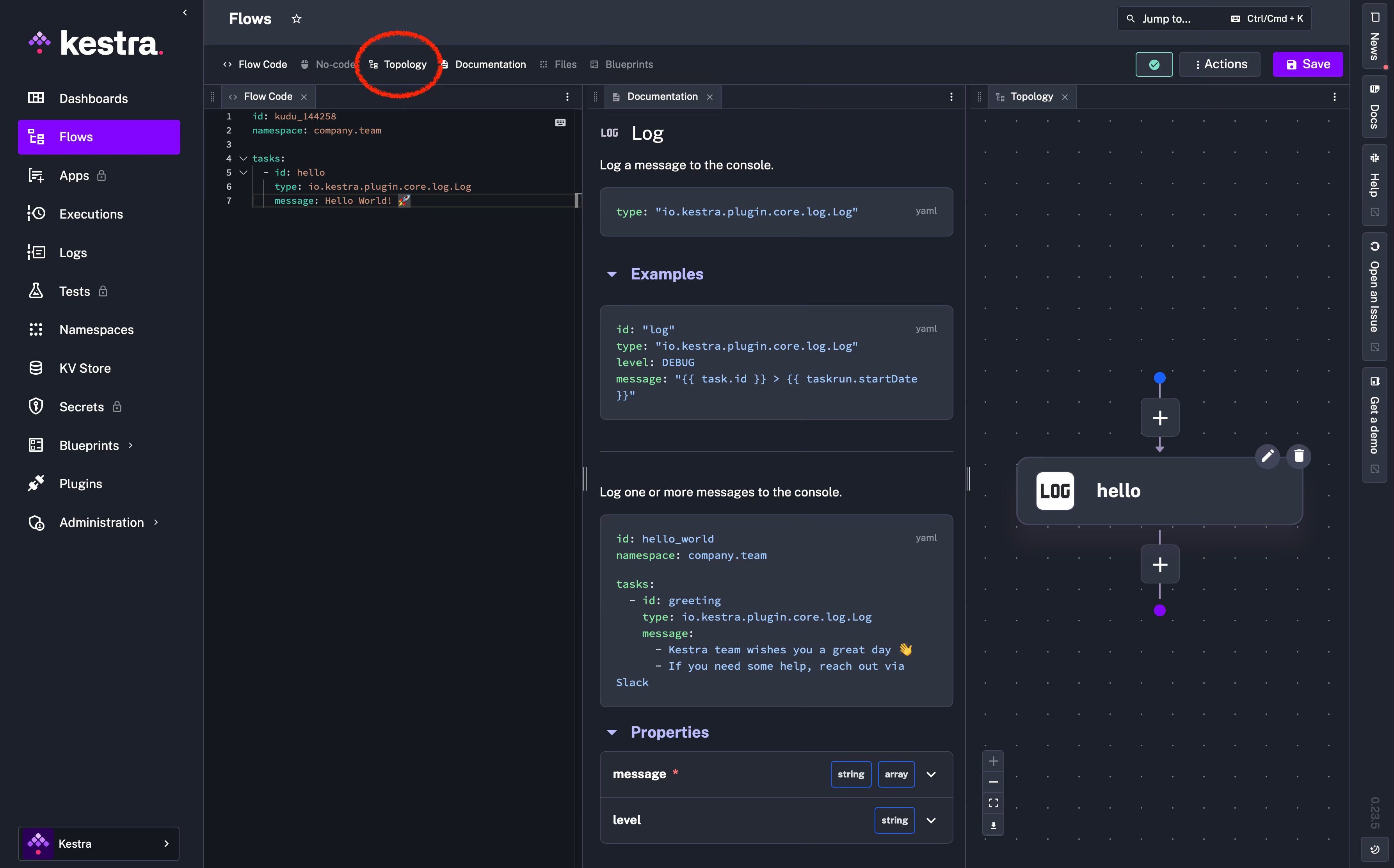Screen dimensions: 1394x868
Task: Click the pencil edit icon on hello task
Action: (x=1267, y=456)
